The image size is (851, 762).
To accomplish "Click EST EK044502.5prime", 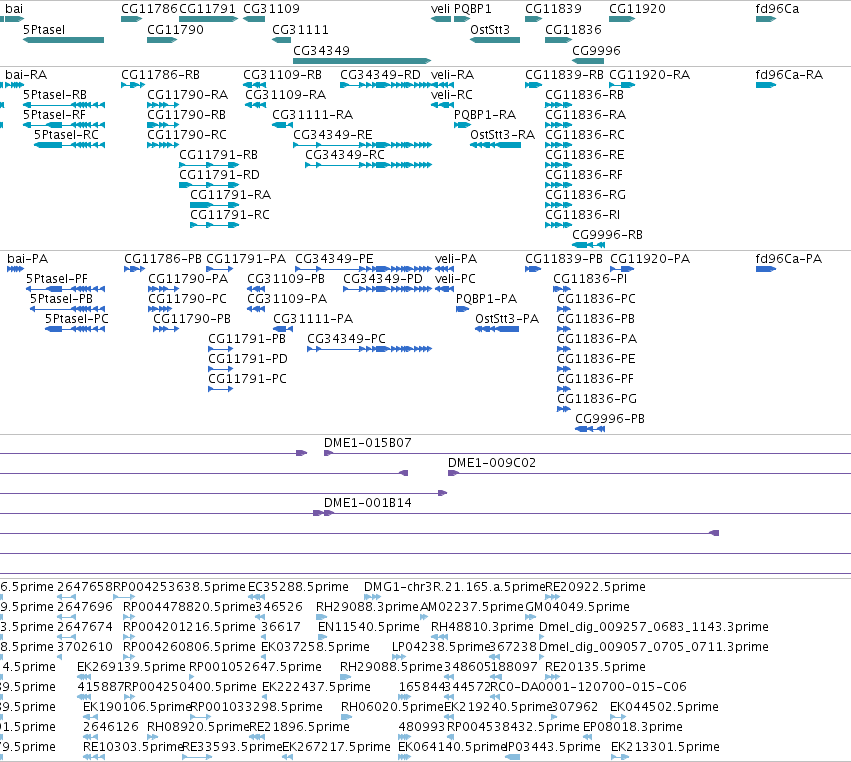I will click(x=618, y=717).
